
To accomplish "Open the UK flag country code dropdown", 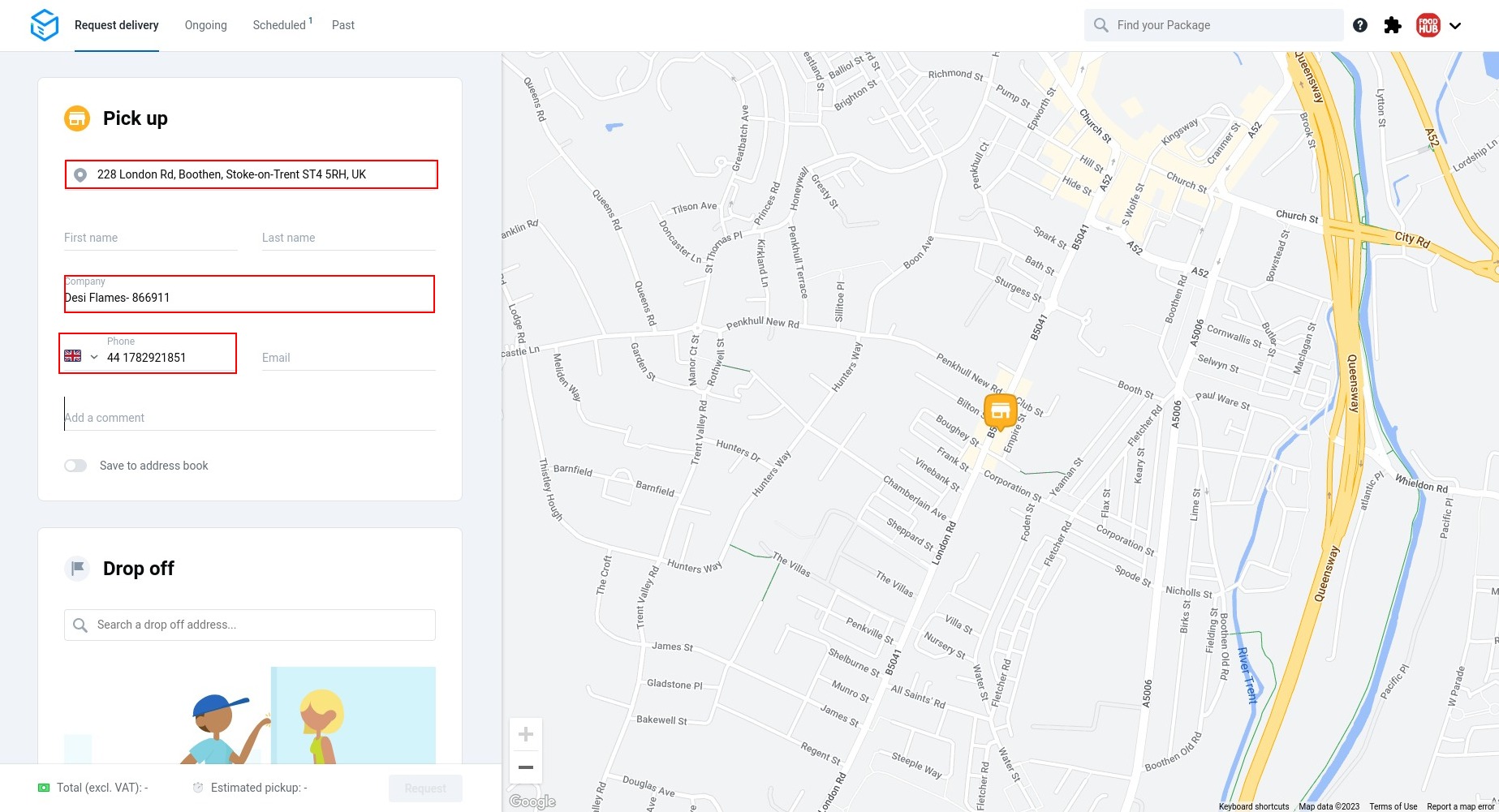I will coord(80,356).
